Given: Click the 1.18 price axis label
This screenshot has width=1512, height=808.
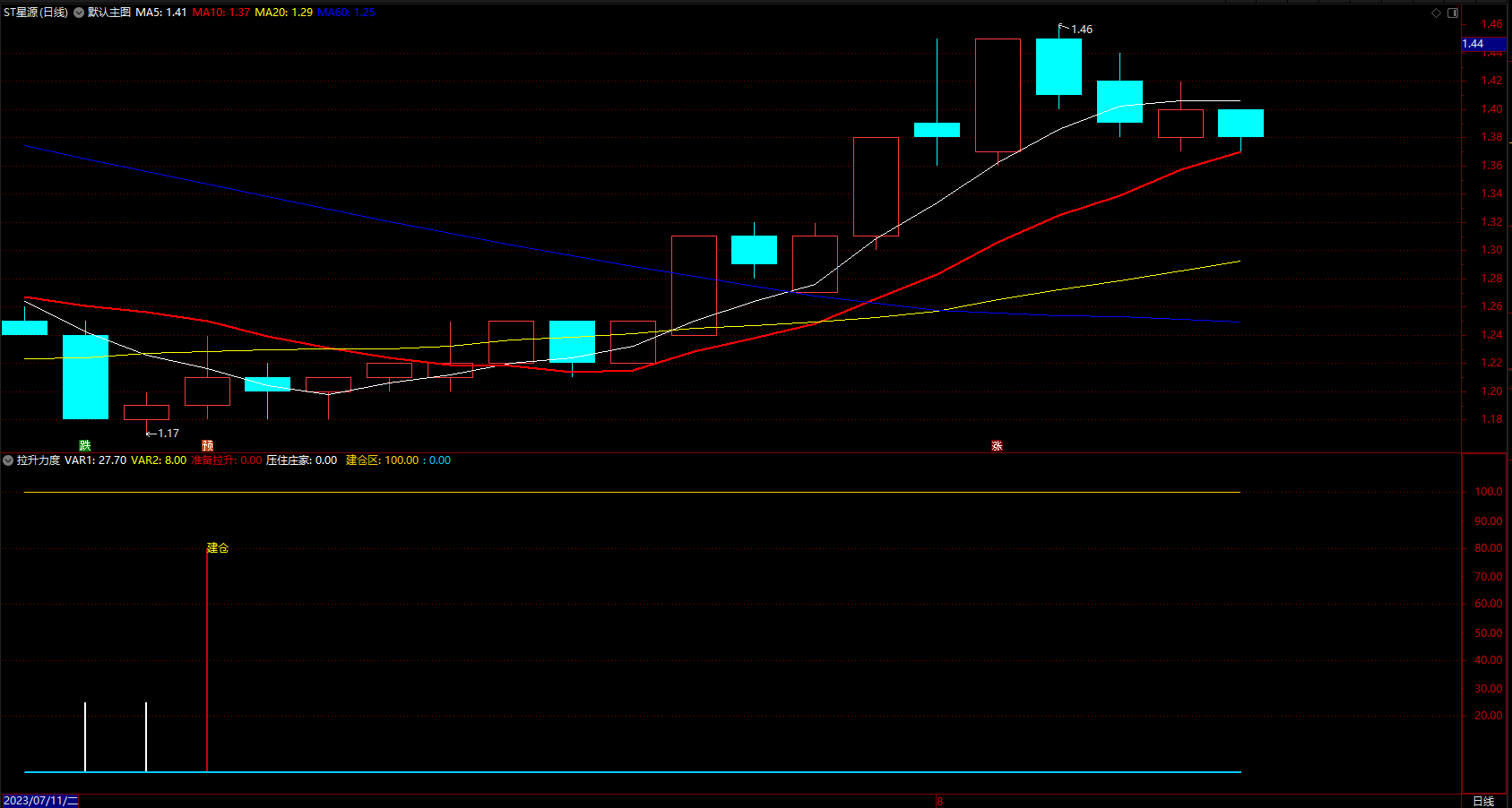Looking at the screenshot, I should pyautogui.click(x=1492, y=419).
